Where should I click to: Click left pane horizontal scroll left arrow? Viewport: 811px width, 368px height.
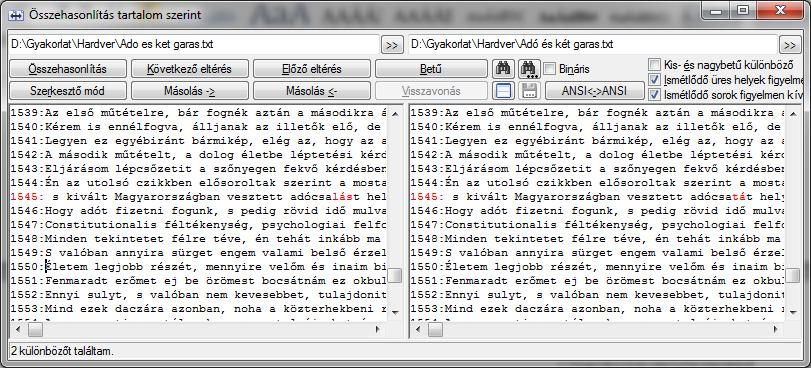pos(18,329)
